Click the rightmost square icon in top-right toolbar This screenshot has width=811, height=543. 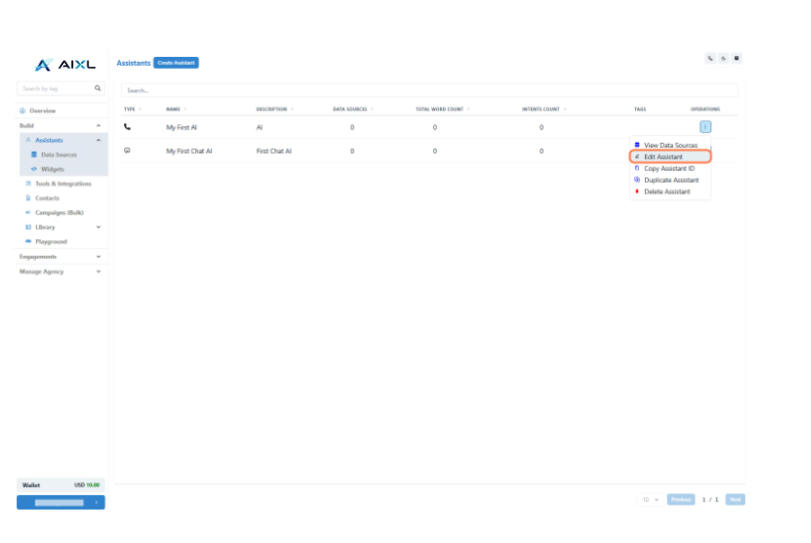click(x=737, y=58)
